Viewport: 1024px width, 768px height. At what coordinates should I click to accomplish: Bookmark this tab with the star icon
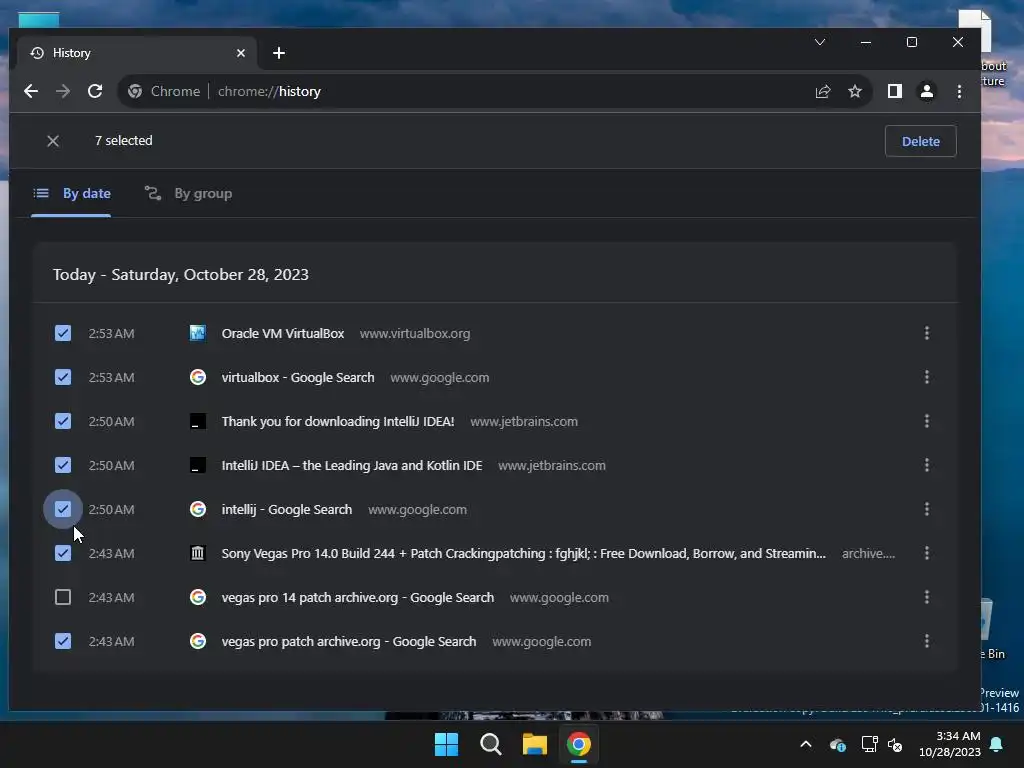pos(855,91)
